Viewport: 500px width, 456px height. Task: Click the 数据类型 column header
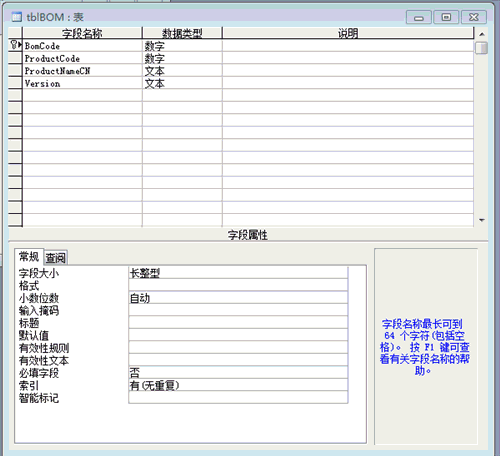[x=182, y=33]
